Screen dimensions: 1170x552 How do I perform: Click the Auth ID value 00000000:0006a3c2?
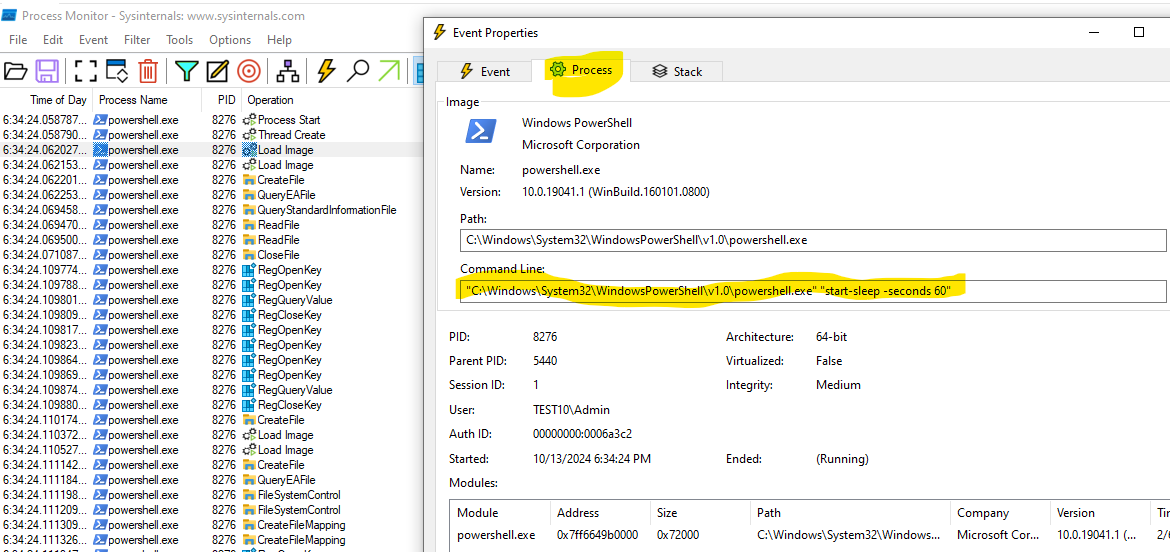click(583, 433)
